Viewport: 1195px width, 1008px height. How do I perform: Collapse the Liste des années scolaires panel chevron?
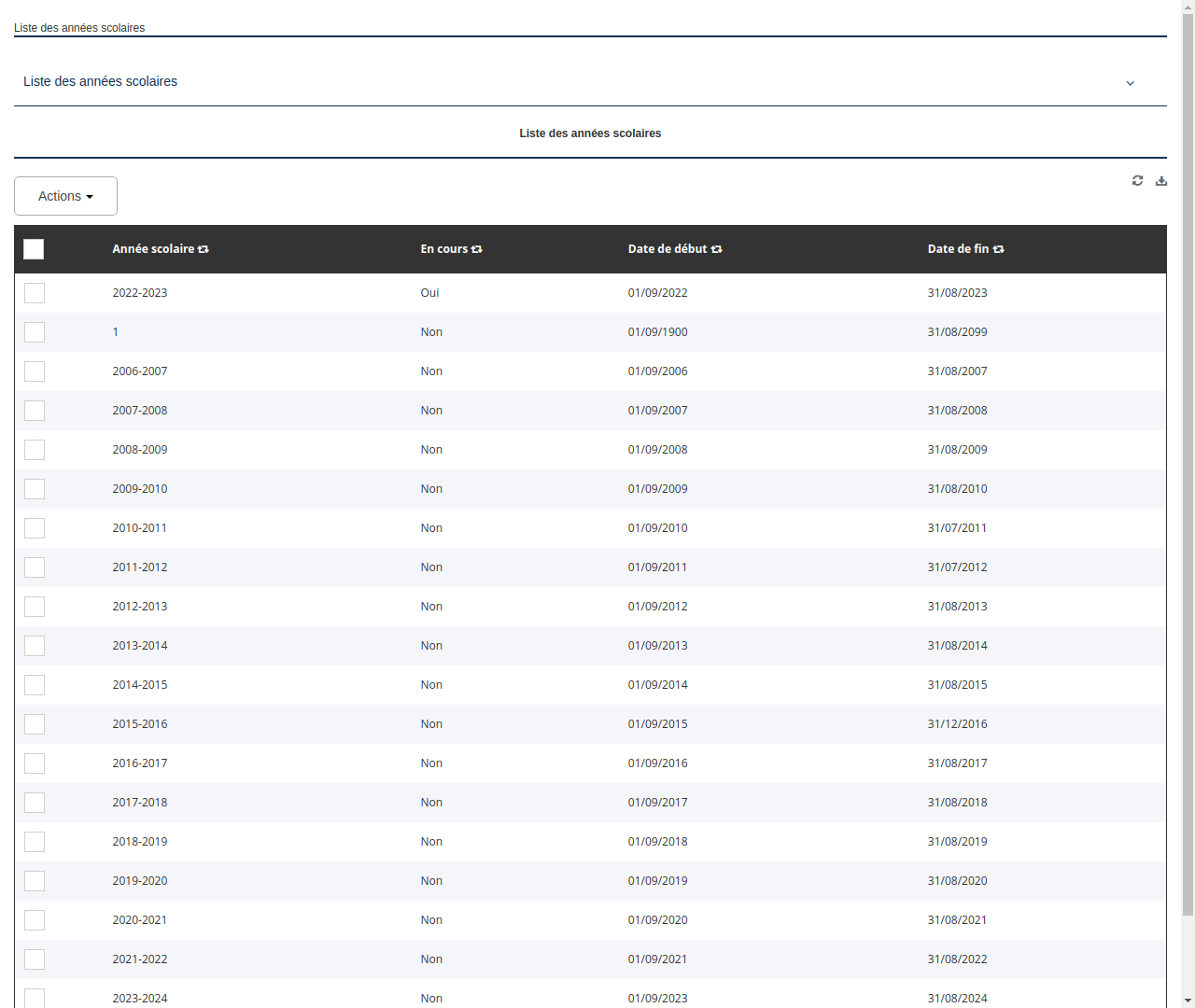[1130, 83]
